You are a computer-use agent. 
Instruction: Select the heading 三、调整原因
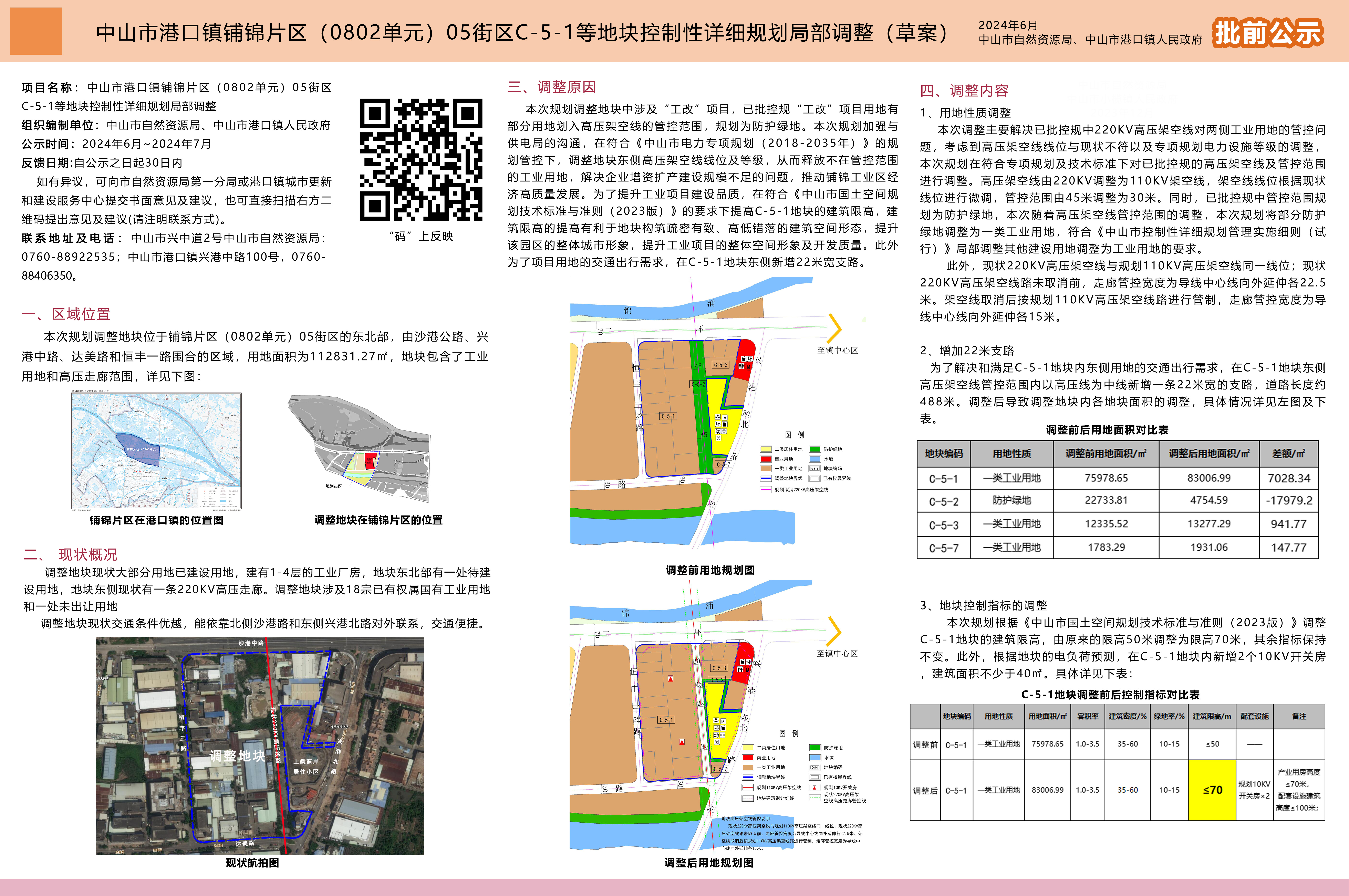coord(552,87)
